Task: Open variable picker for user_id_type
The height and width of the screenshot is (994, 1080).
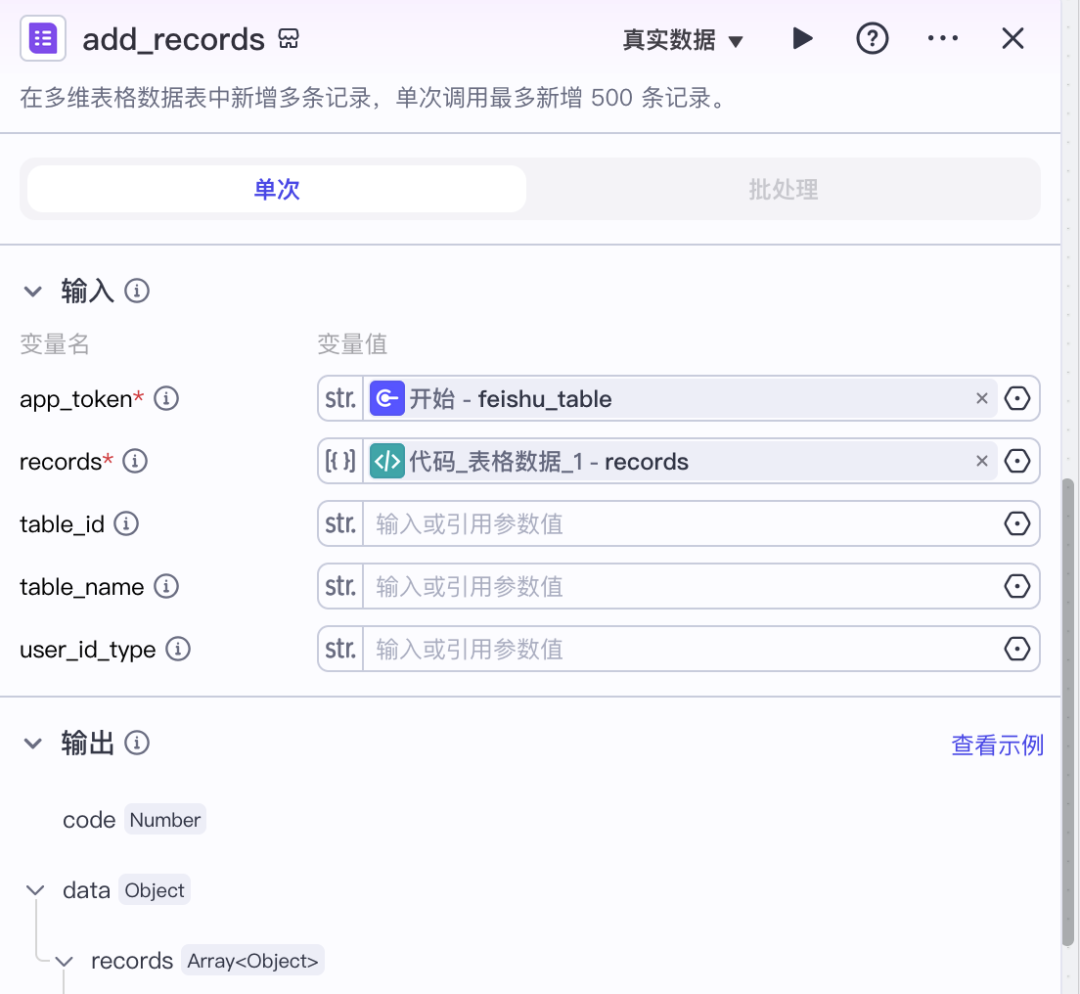Action: point(1017,649)
